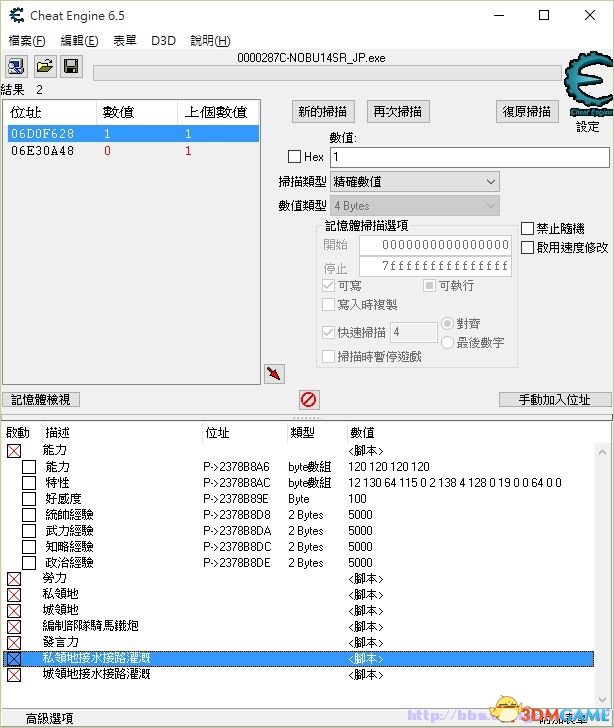Copy selected addresses with red arrow icon
The image size is (614, 728).
pos(274,374)
